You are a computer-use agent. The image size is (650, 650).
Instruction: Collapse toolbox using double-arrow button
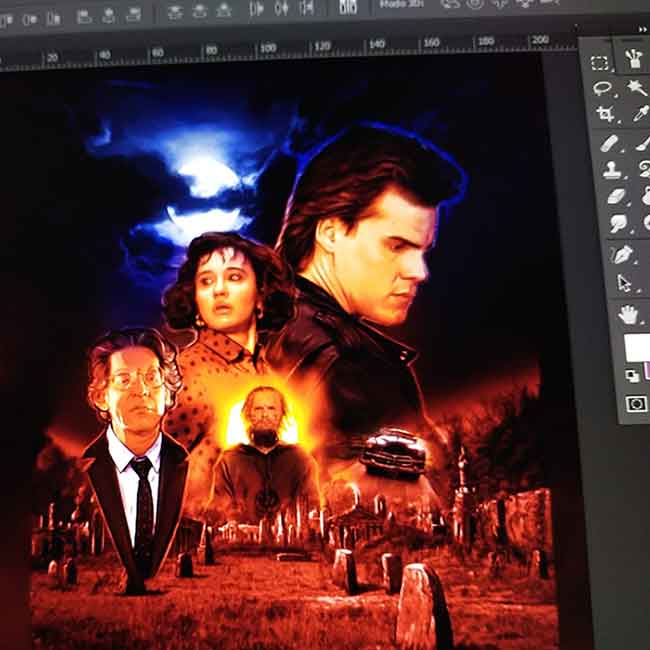(642, 29)
